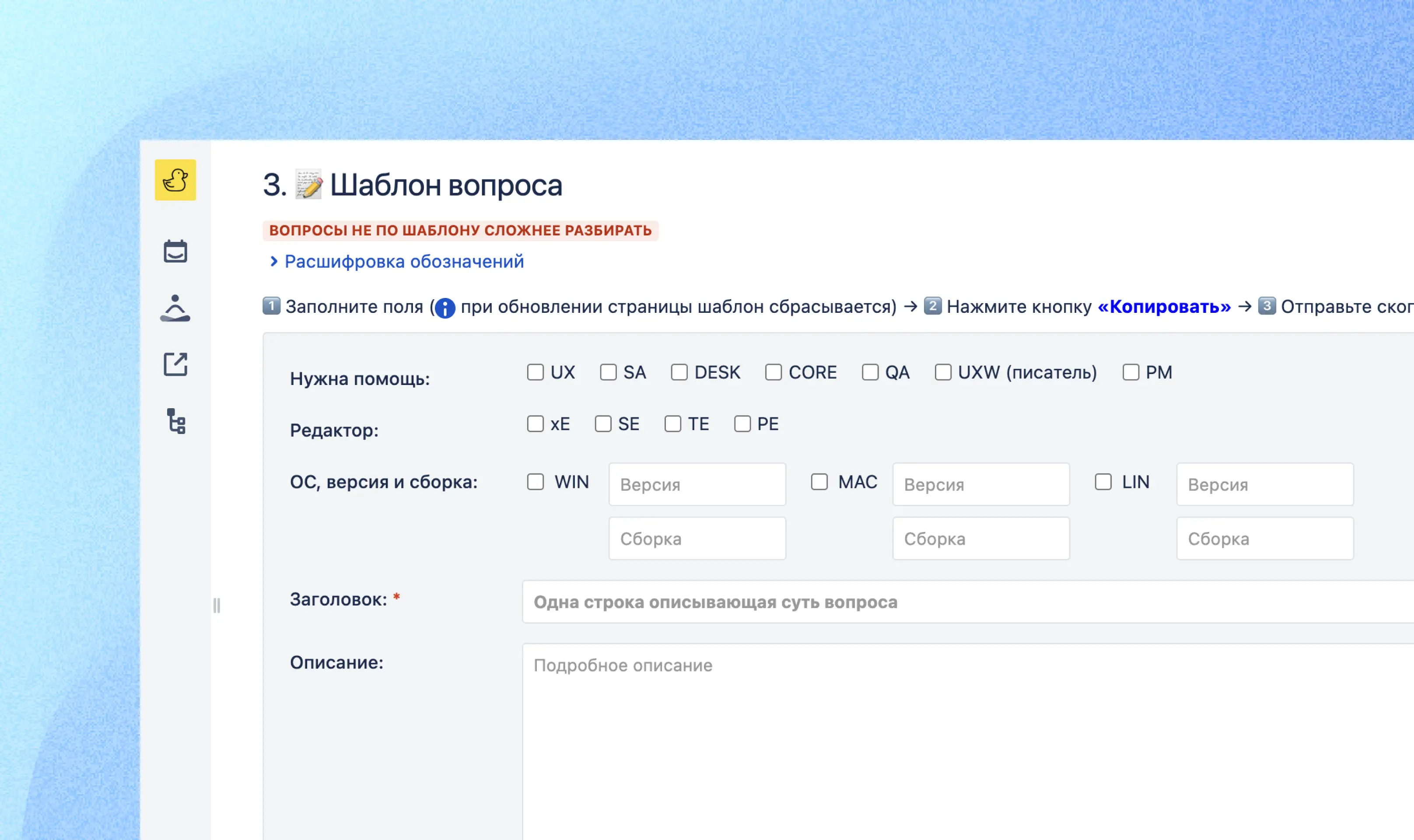Click the Редактор label
Viewport: 1414px width, 840px height.
click(x=335, y=430)
